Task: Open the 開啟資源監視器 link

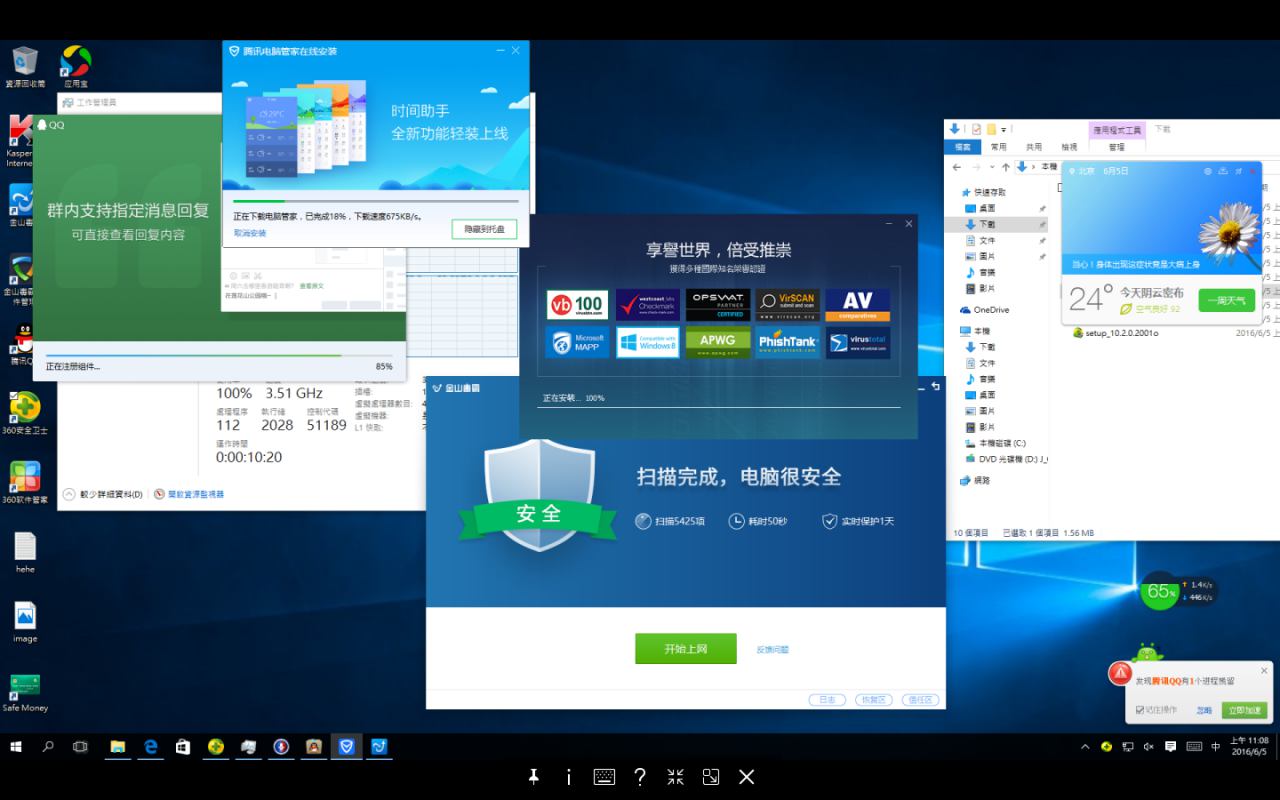Action: coord(189,494)
